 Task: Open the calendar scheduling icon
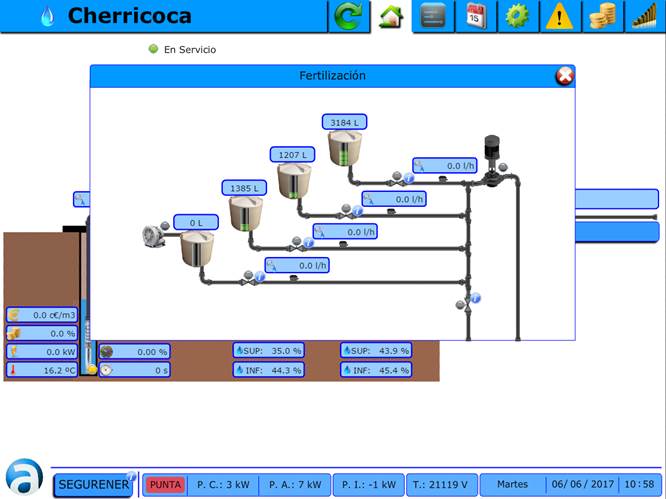pyautogui.click(x=475, y=16)
